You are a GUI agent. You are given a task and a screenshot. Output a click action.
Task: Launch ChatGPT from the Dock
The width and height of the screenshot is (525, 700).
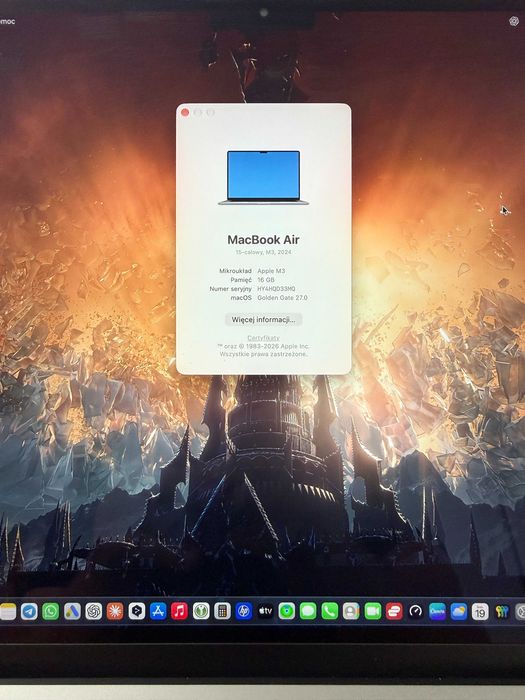93,611
